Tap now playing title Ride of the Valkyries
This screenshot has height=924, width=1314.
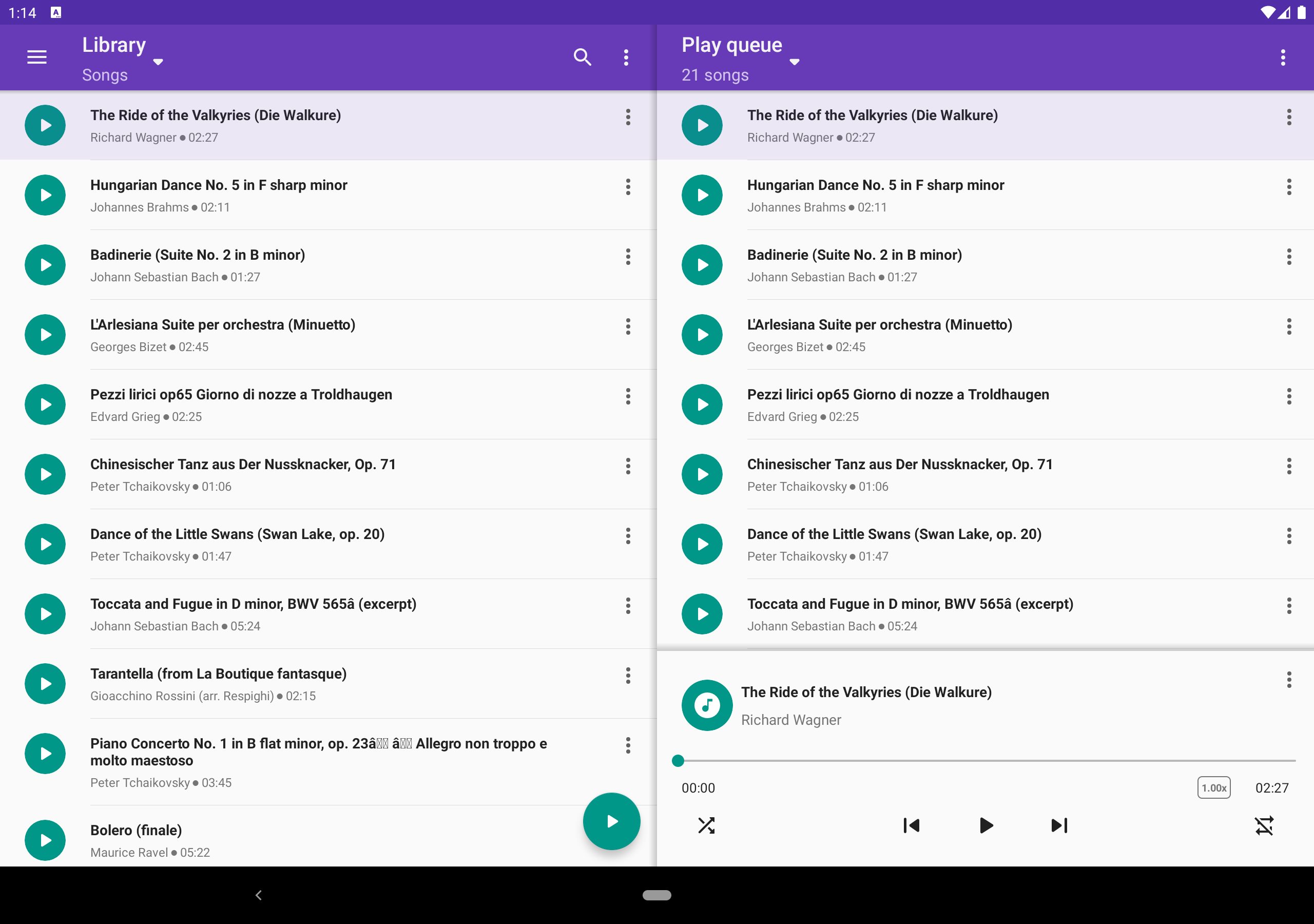point(866,692)
